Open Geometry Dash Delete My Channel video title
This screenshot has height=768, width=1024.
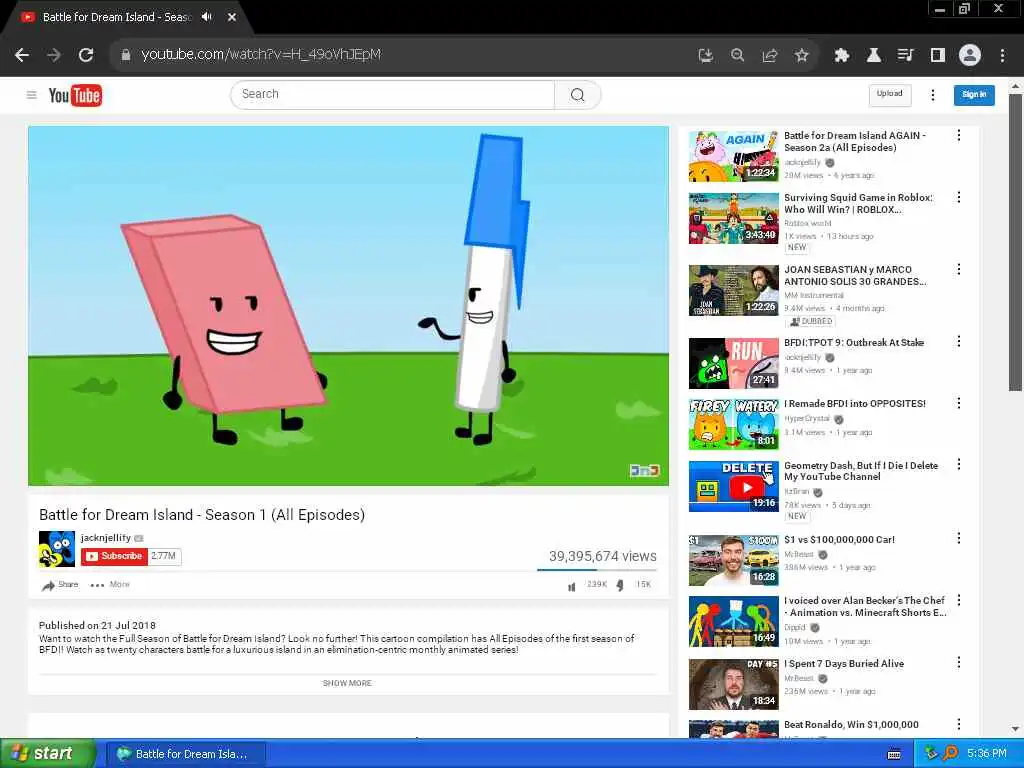[x=861, y=471]
